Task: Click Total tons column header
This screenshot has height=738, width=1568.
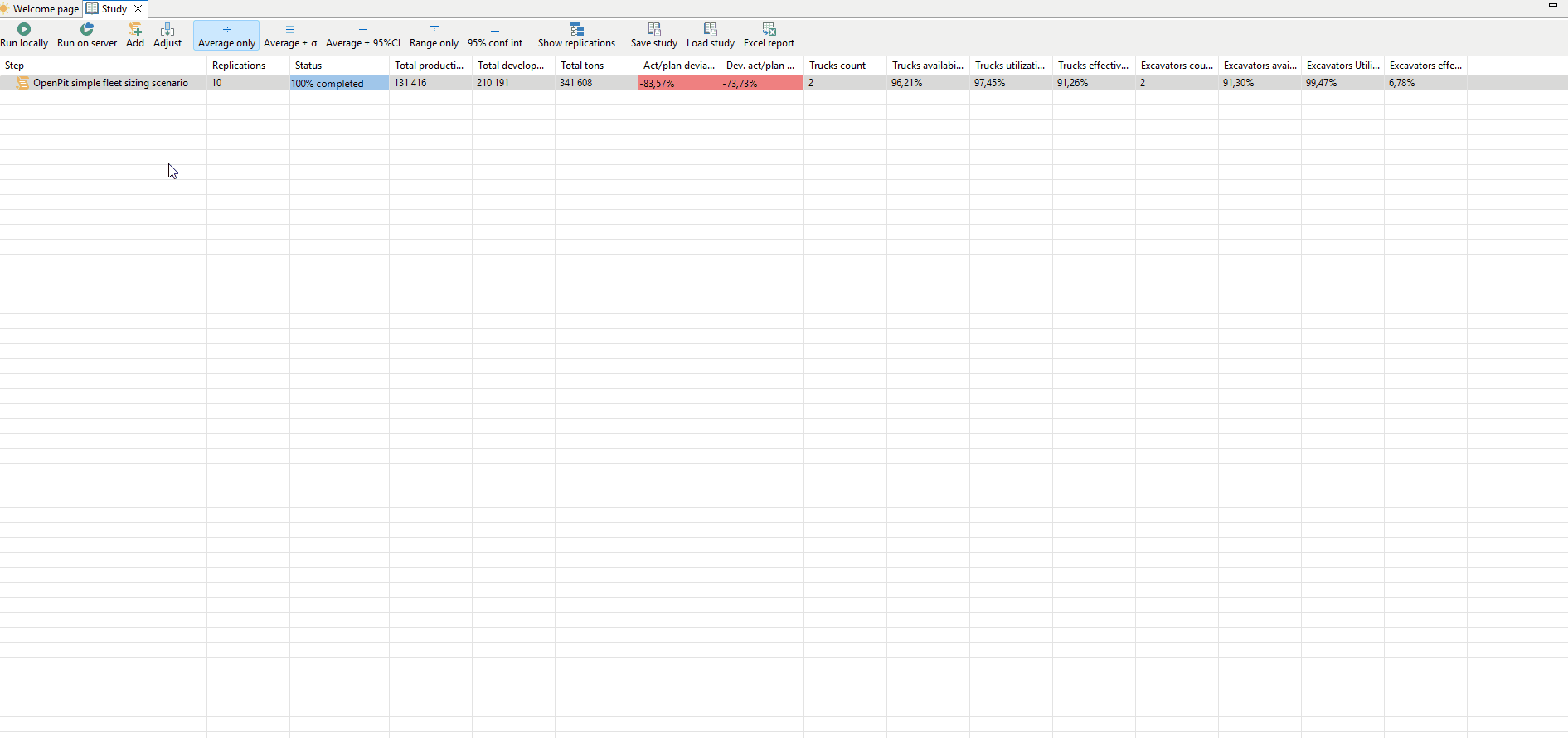Action: click(x=596, y=66)
